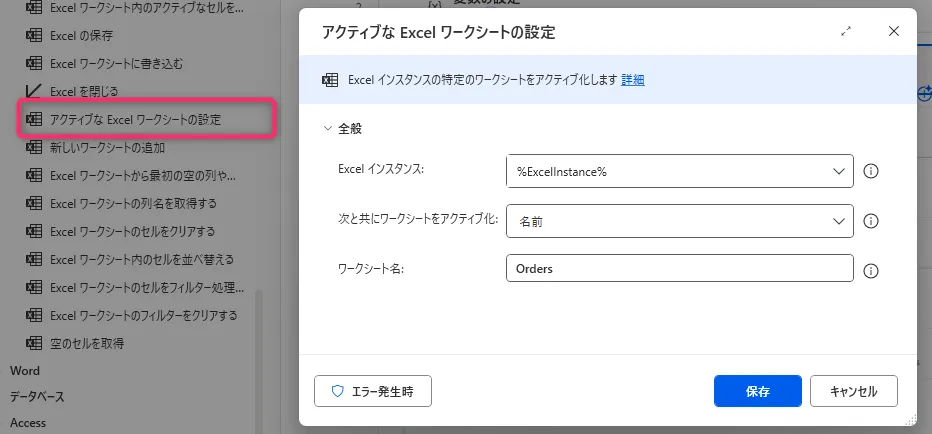
Task: Select the データベース action group
Action: (37, 397)
